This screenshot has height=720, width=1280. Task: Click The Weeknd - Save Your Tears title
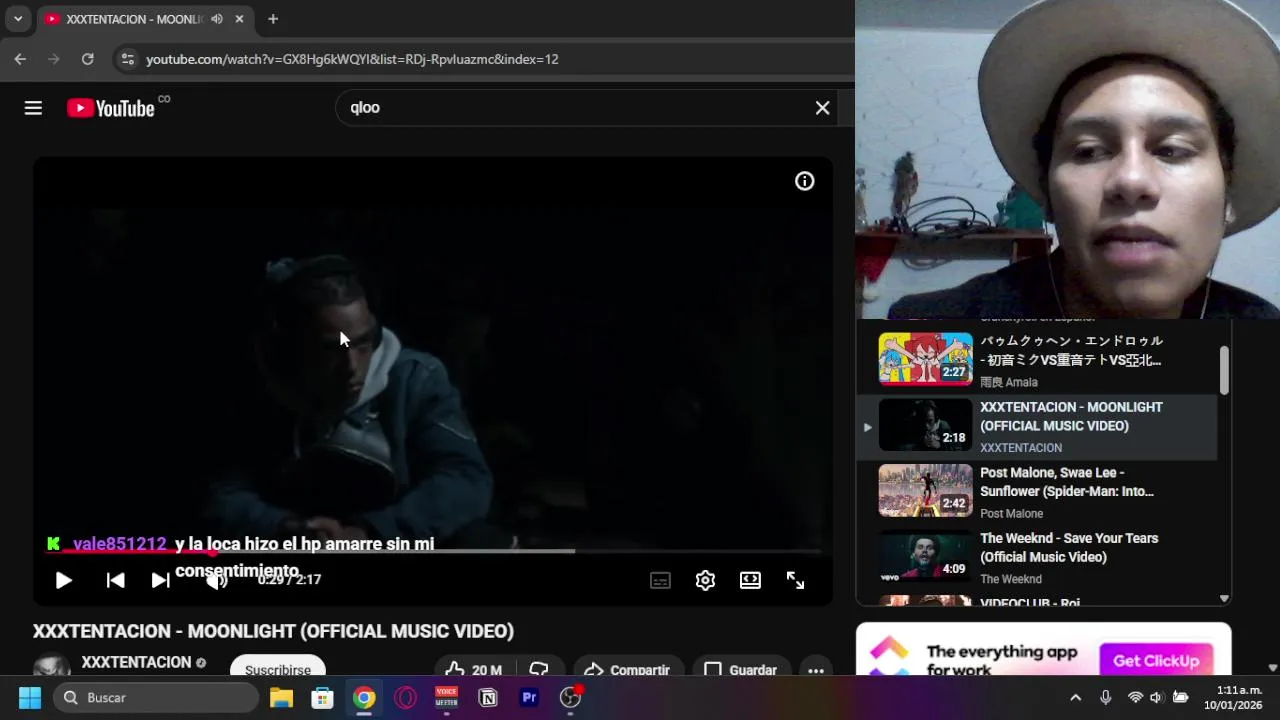(x=1069, y=547)
